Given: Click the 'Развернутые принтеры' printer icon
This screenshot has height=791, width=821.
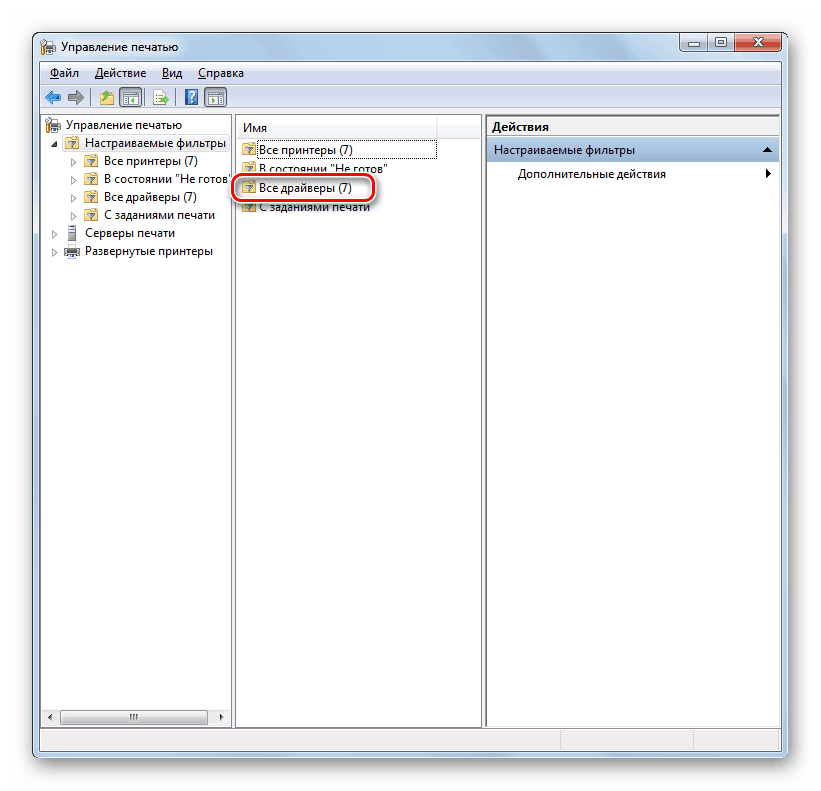Looking at the screenshot, I should point(72,251).
